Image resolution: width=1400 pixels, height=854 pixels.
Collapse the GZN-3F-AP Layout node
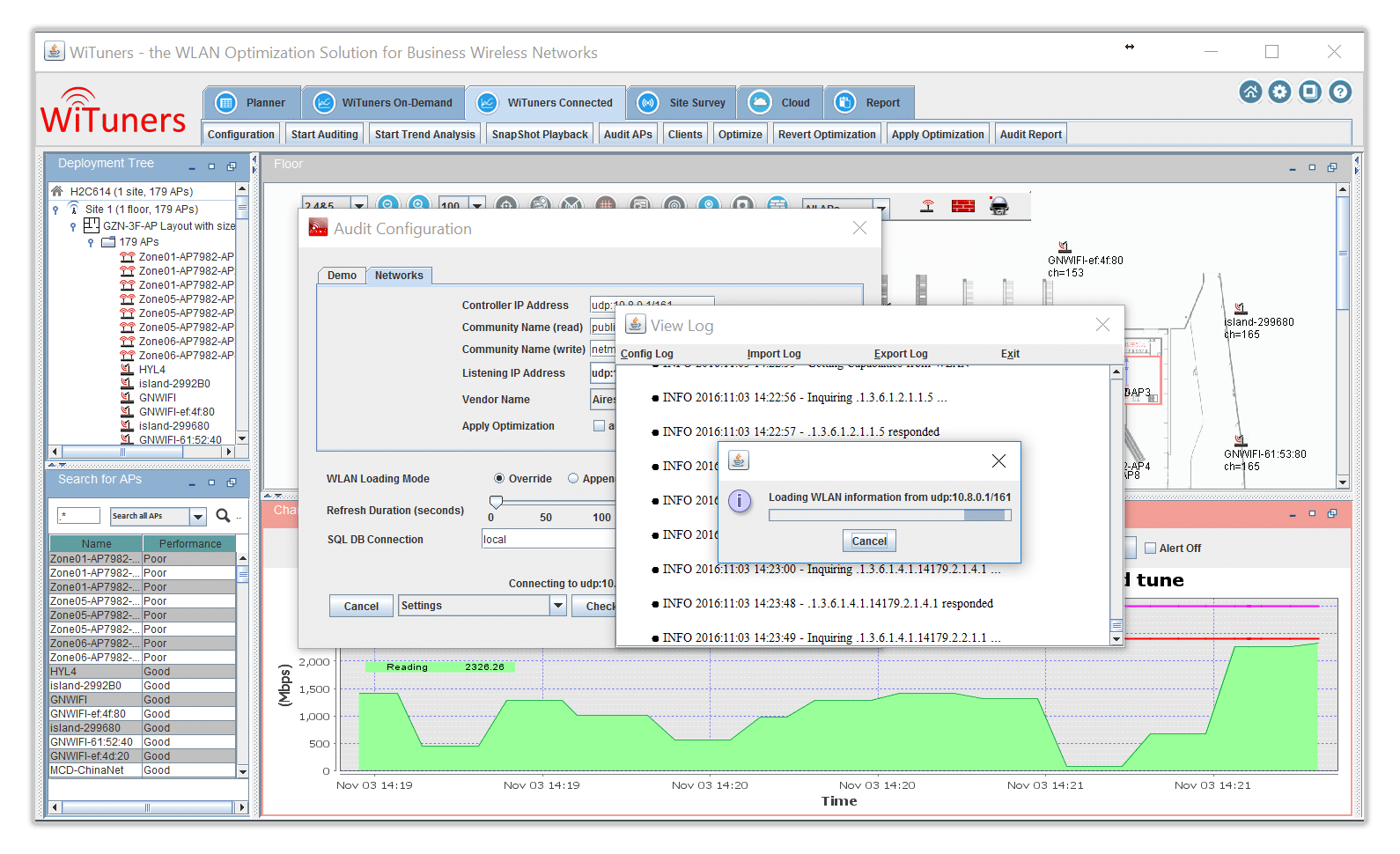pos(73,226)
